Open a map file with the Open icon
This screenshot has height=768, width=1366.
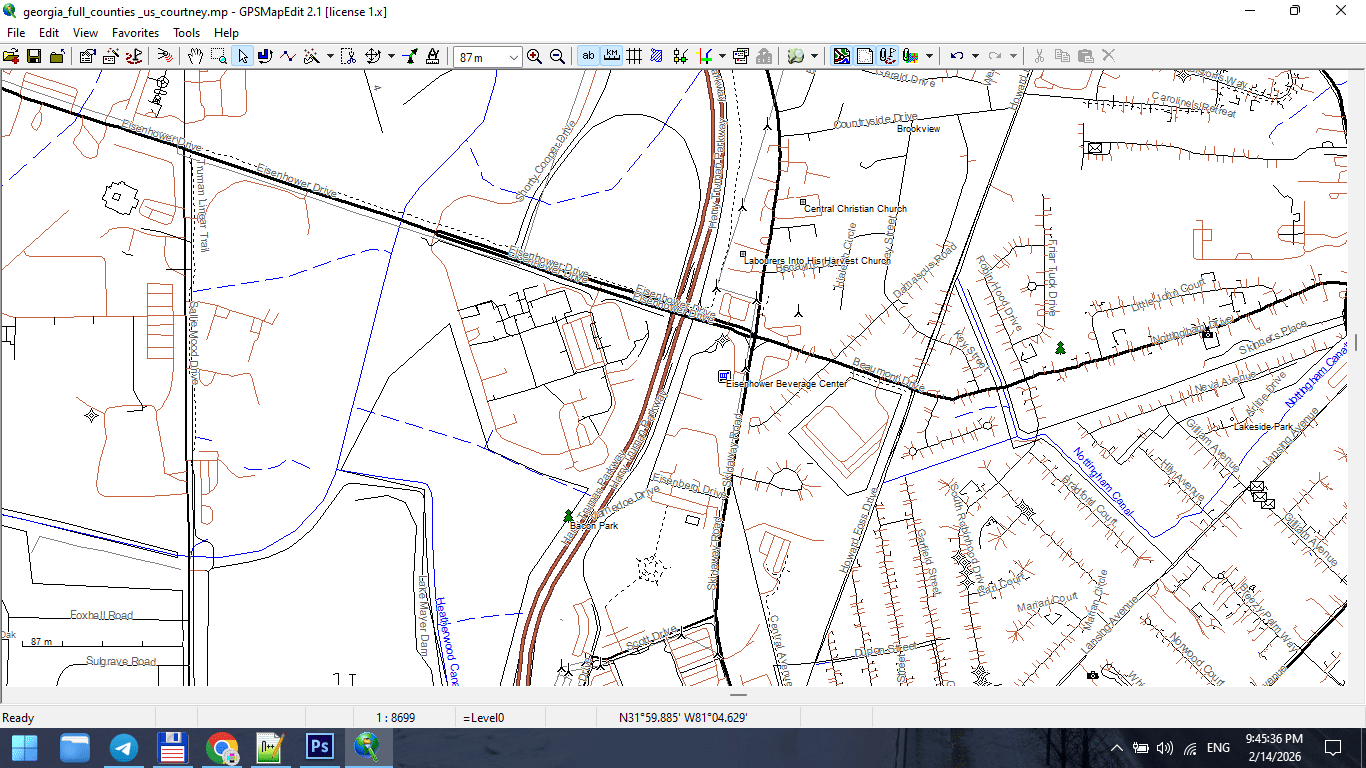pyautogui.click(x=13, y=56)
